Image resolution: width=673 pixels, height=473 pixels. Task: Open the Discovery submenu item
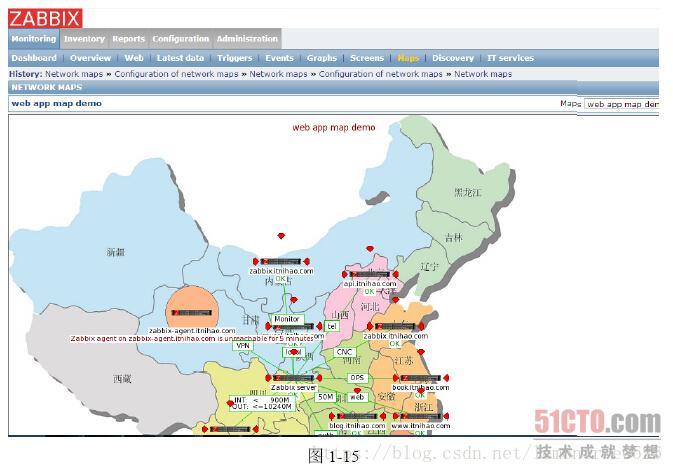point(453,58)
